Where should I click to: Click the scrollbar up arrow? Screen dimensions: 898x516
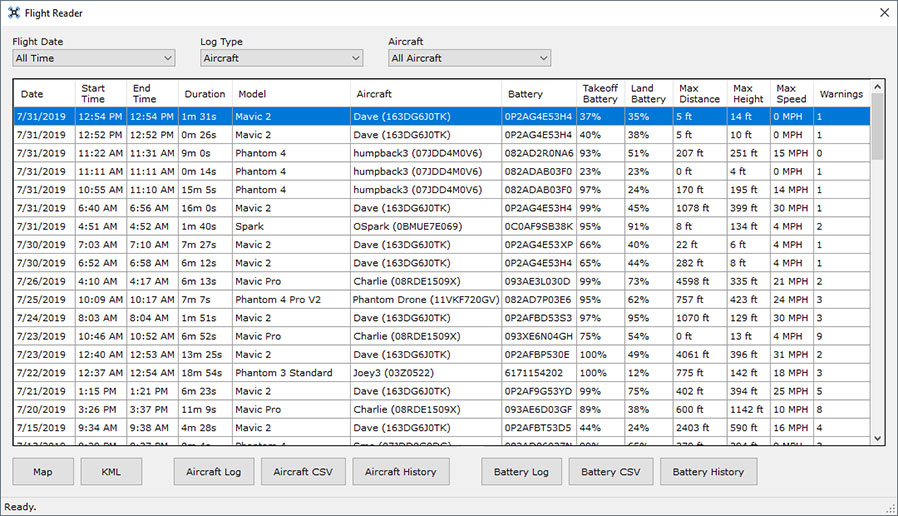tap(877, 86)
